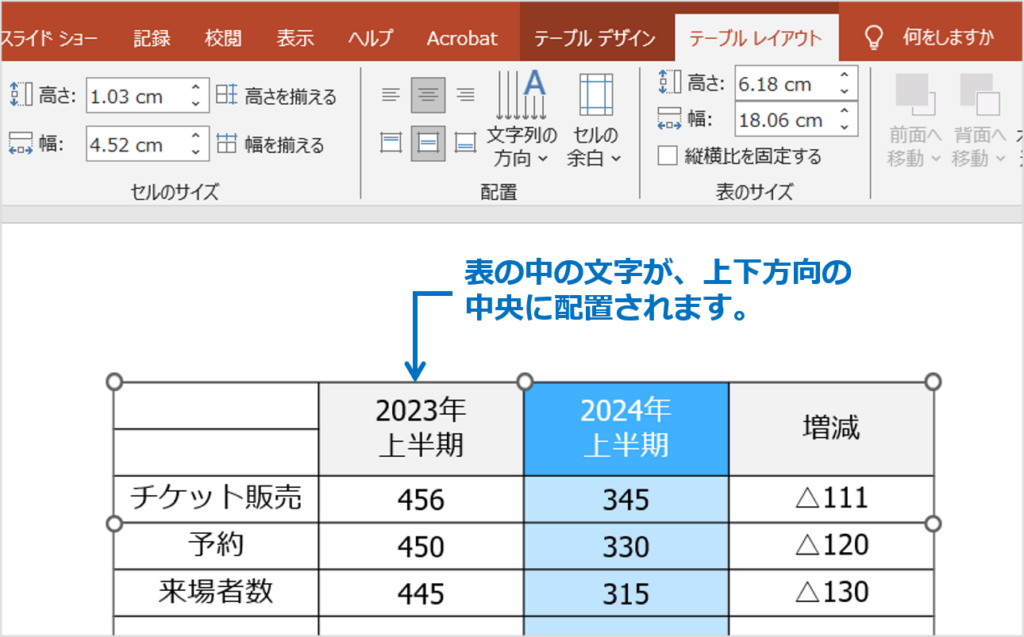Click cell value 345
This screenshot has width=1024, height=637.
pyautogui.click(x=626, y=500)
